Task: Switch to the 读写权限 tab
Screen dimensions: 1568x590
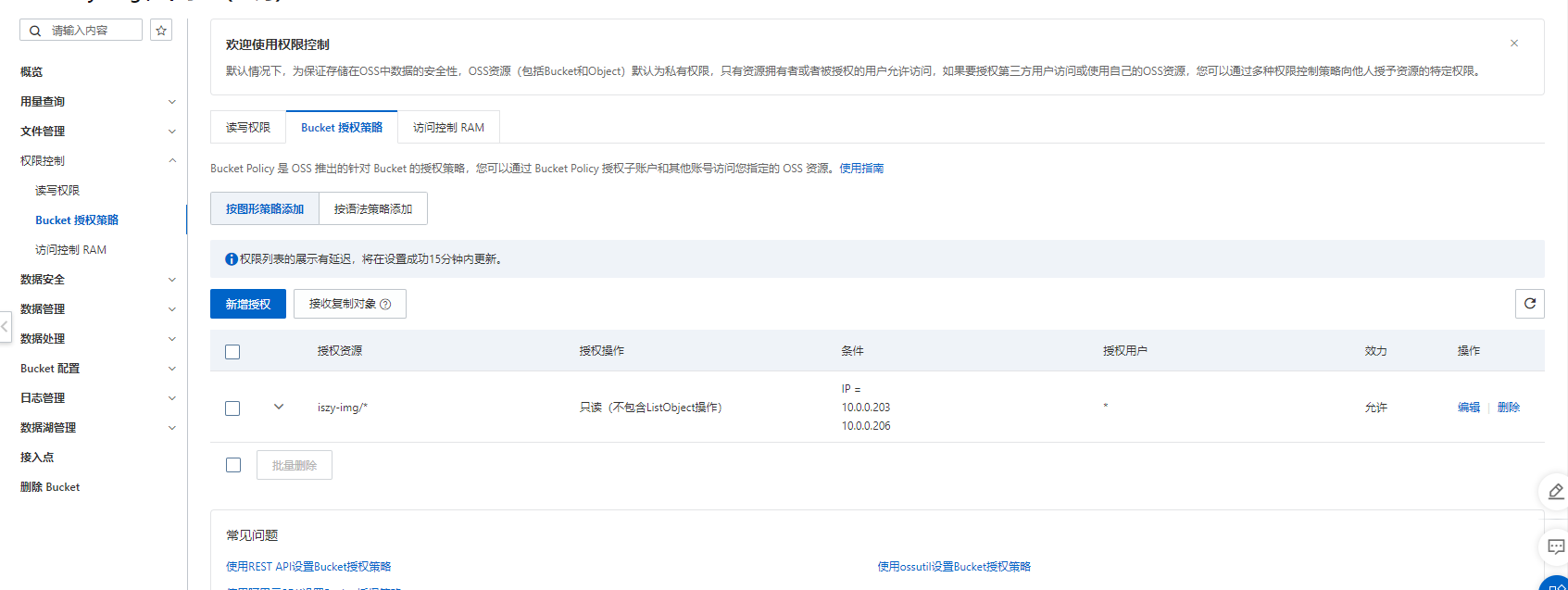Action: point(248,128)
